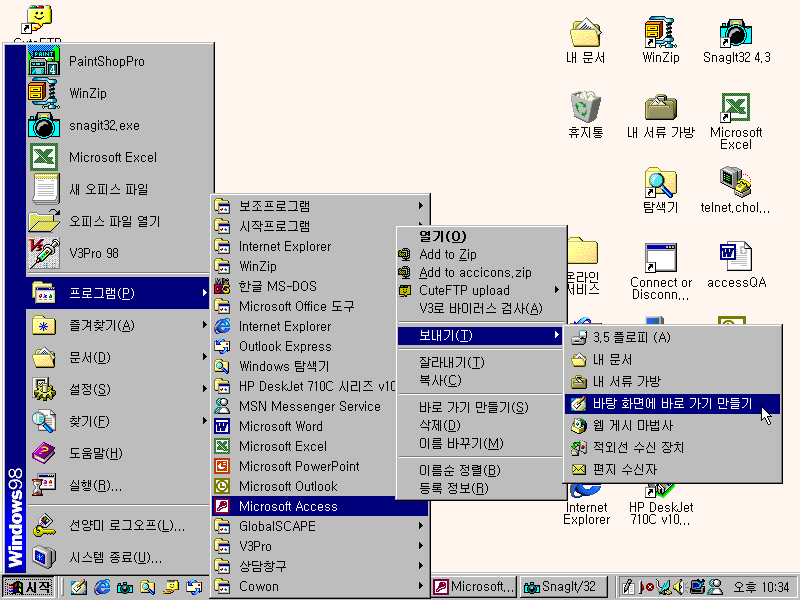
Task: Expand 찾기(F) in the Start menu
Action: 119,421
